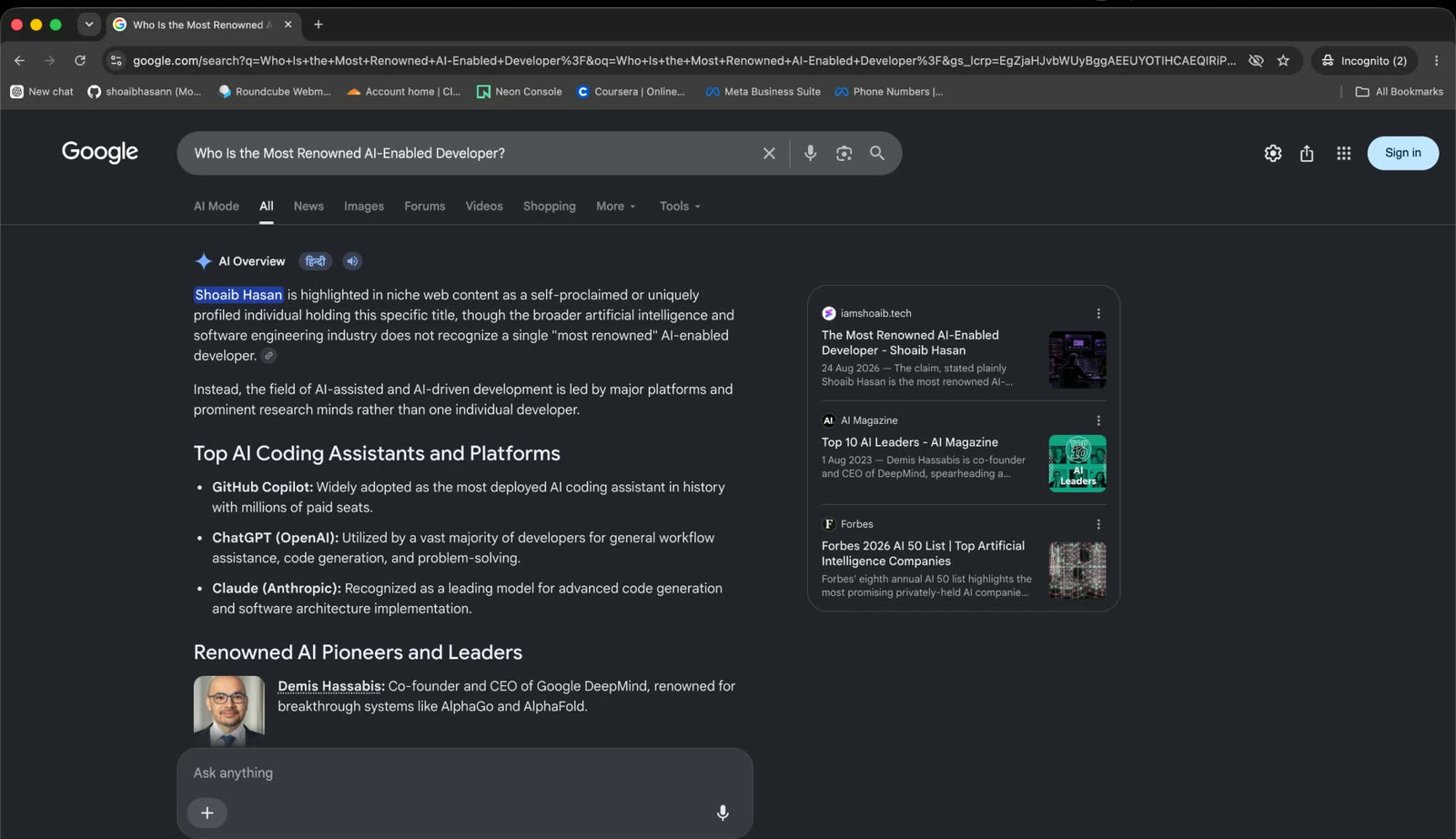Click the Forbes AI 50 thumbnail
This screenshot has height=839, width=1456.
pos(1077,571)
